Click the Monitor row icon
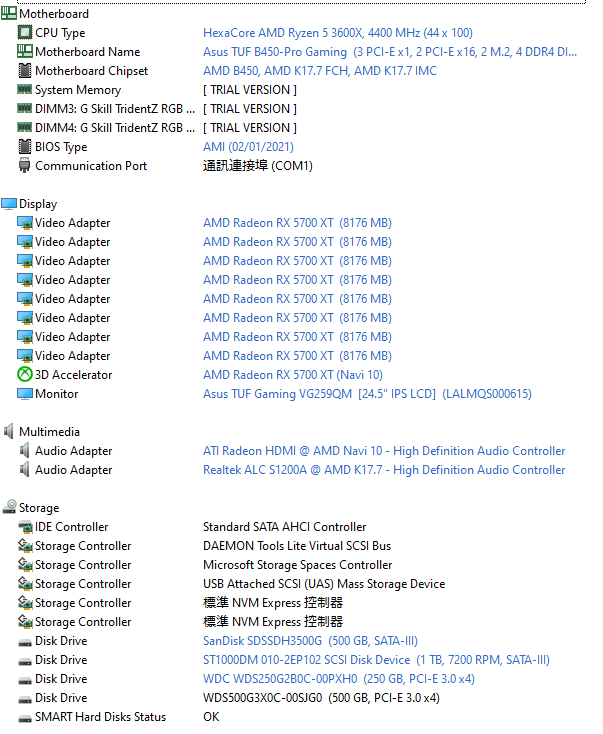This screenshot has width=603, height=734. [x=25, y=394]
